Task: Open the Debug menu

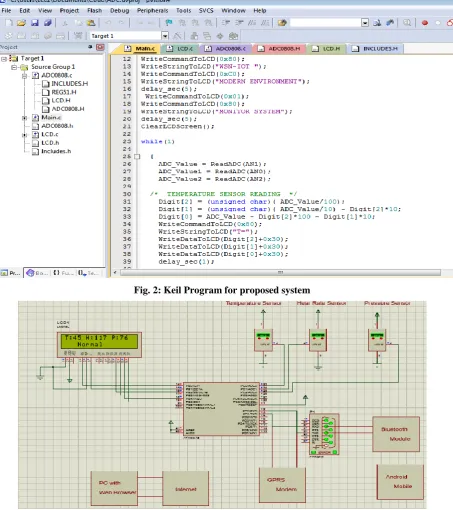Action: point(119,11)
